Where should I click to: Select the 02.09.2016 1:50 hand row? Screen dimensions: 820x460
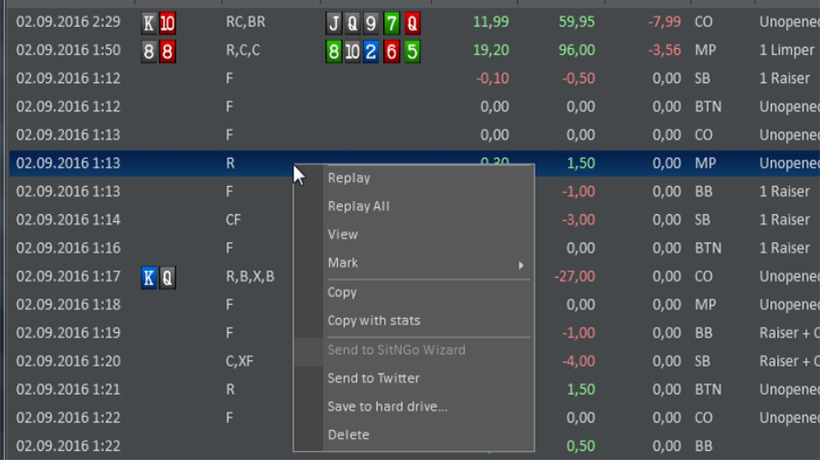tap(414, 50)
